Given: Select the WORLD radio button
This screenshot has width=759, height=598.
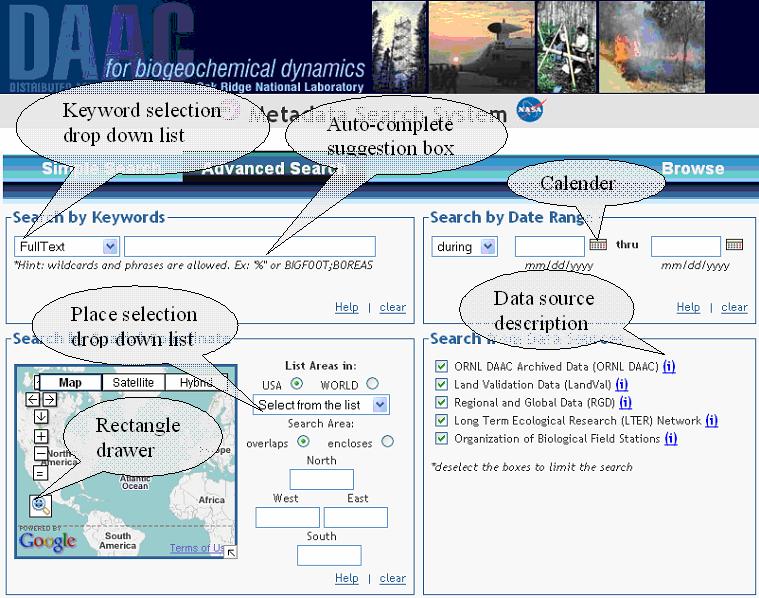Looking at the screenshot, I should 372,384.
